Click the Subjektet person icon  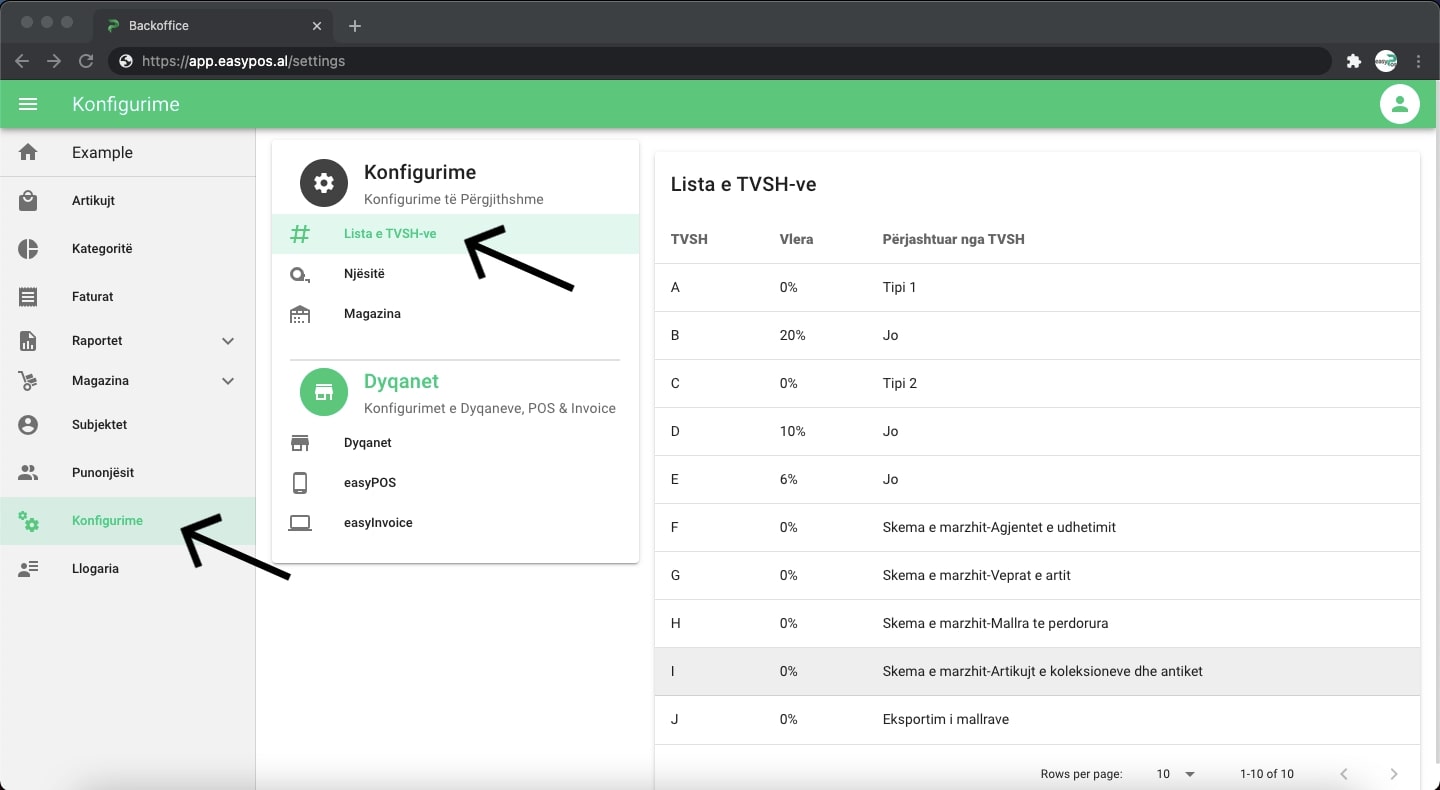point(28,425)
